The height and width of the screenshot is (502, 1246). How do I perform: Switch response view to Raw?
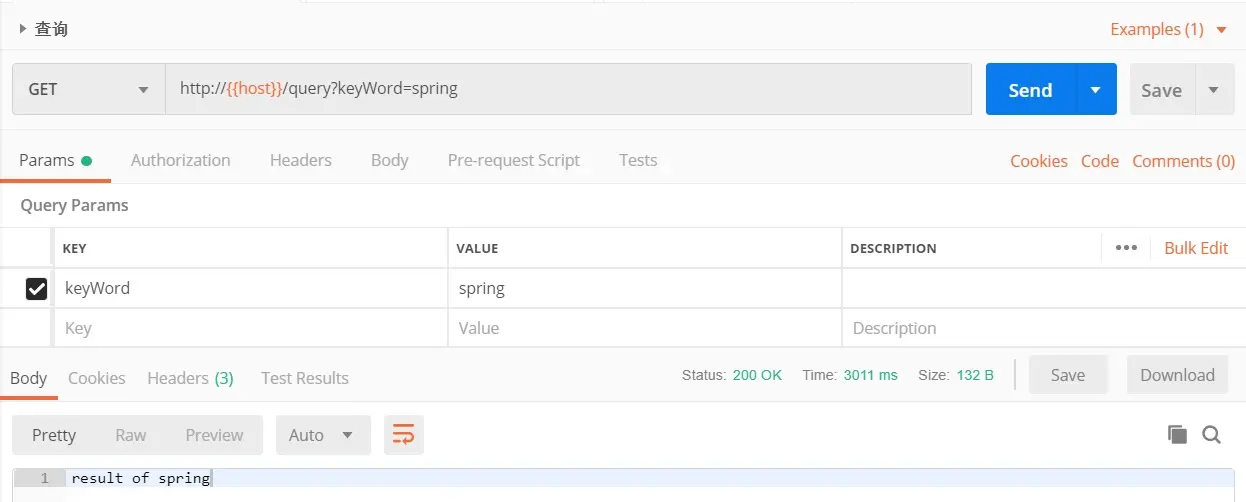click(130, 435)
